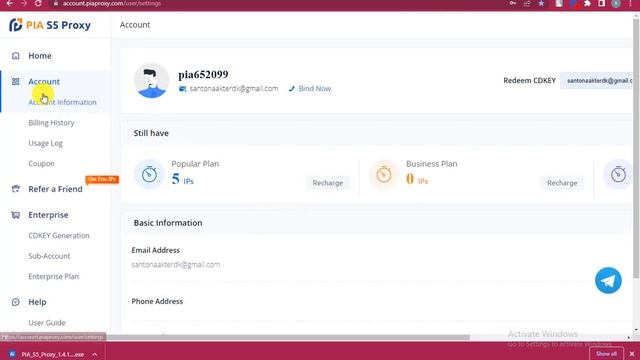Screen dimensions: 640x360
Task: Open Sub-Account page
Action: [x=49, y=256]
